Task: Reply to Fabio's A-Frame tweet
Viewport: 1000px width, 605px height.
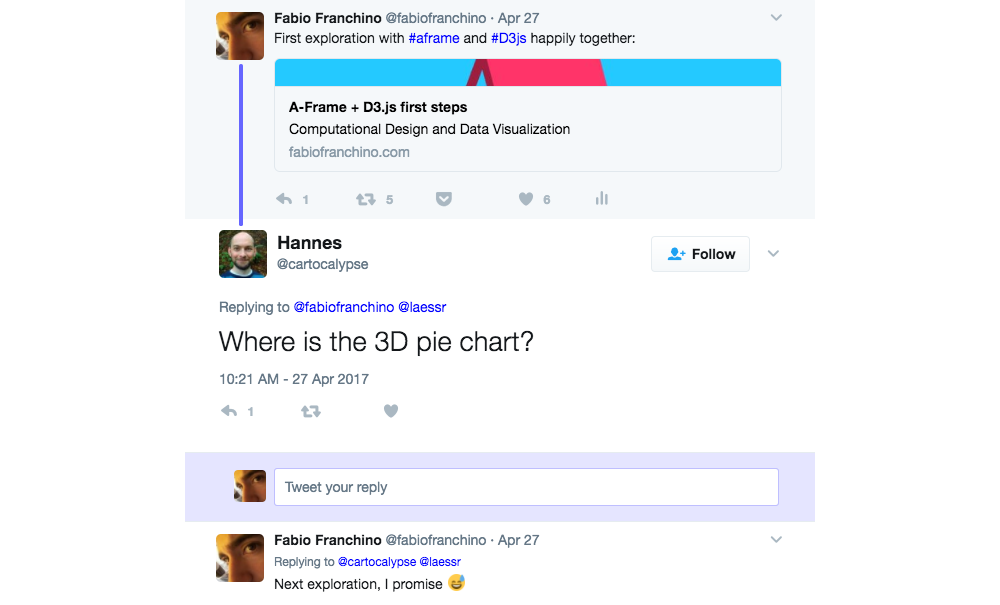Action: point(284,199)
